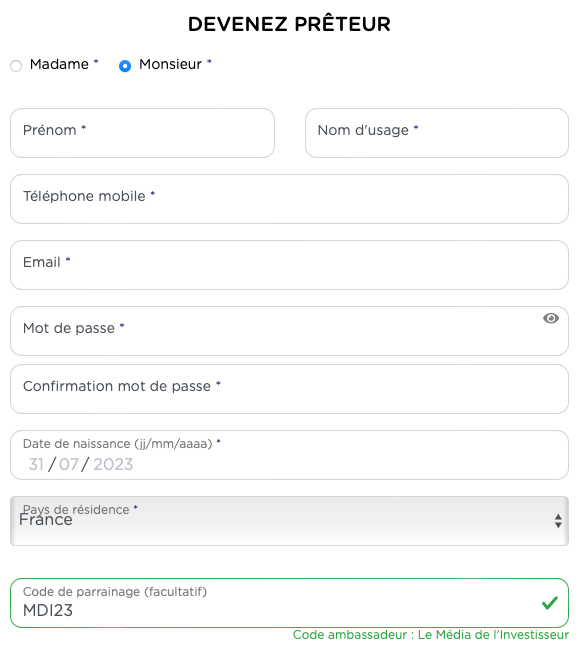The width and height of the screenshot is (580, 649).
Task: Click the Code de parrainage field with MDI23
Action: coord(289,603)
